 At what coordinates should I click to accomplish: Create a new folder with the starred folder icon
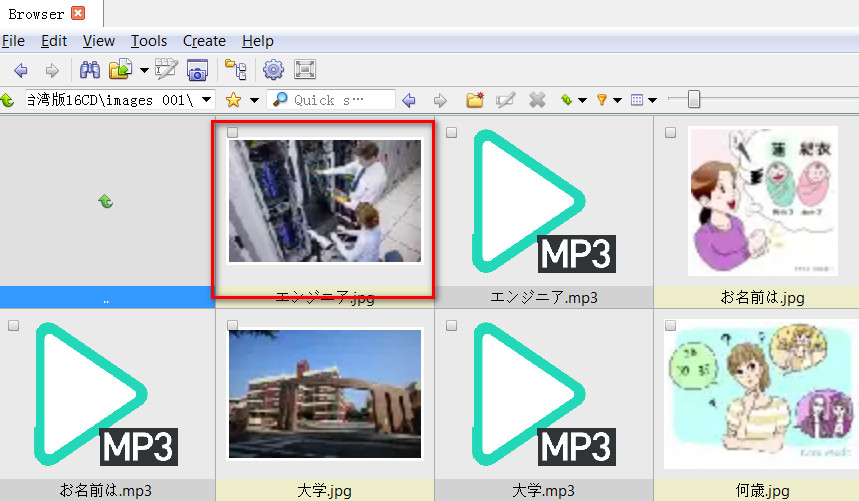pyautogui.click(x=475, y=100)
